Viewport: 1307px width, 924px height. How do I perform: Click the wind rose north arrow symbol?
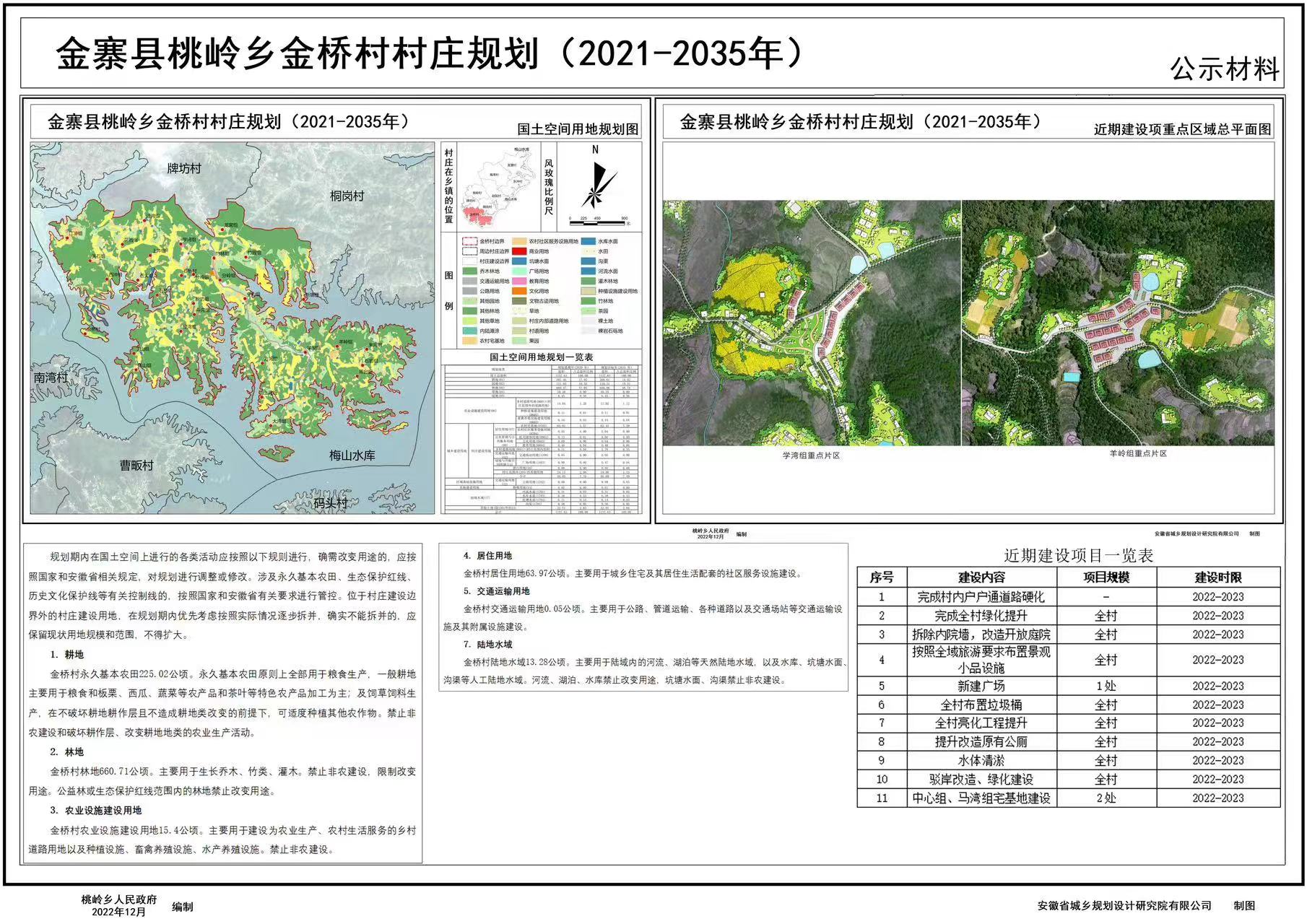click(x=599, y=184)
